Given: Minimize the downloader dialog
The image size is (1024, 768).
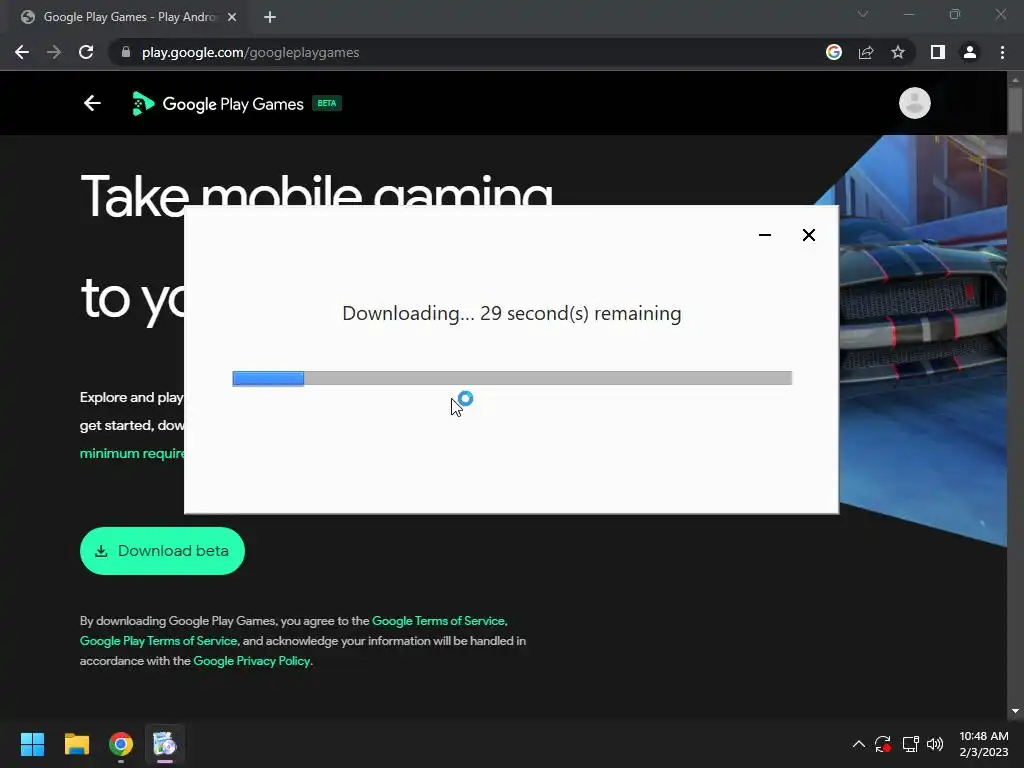Looking at the screenshot, I should pyautogui.click(x=765, y=235).
